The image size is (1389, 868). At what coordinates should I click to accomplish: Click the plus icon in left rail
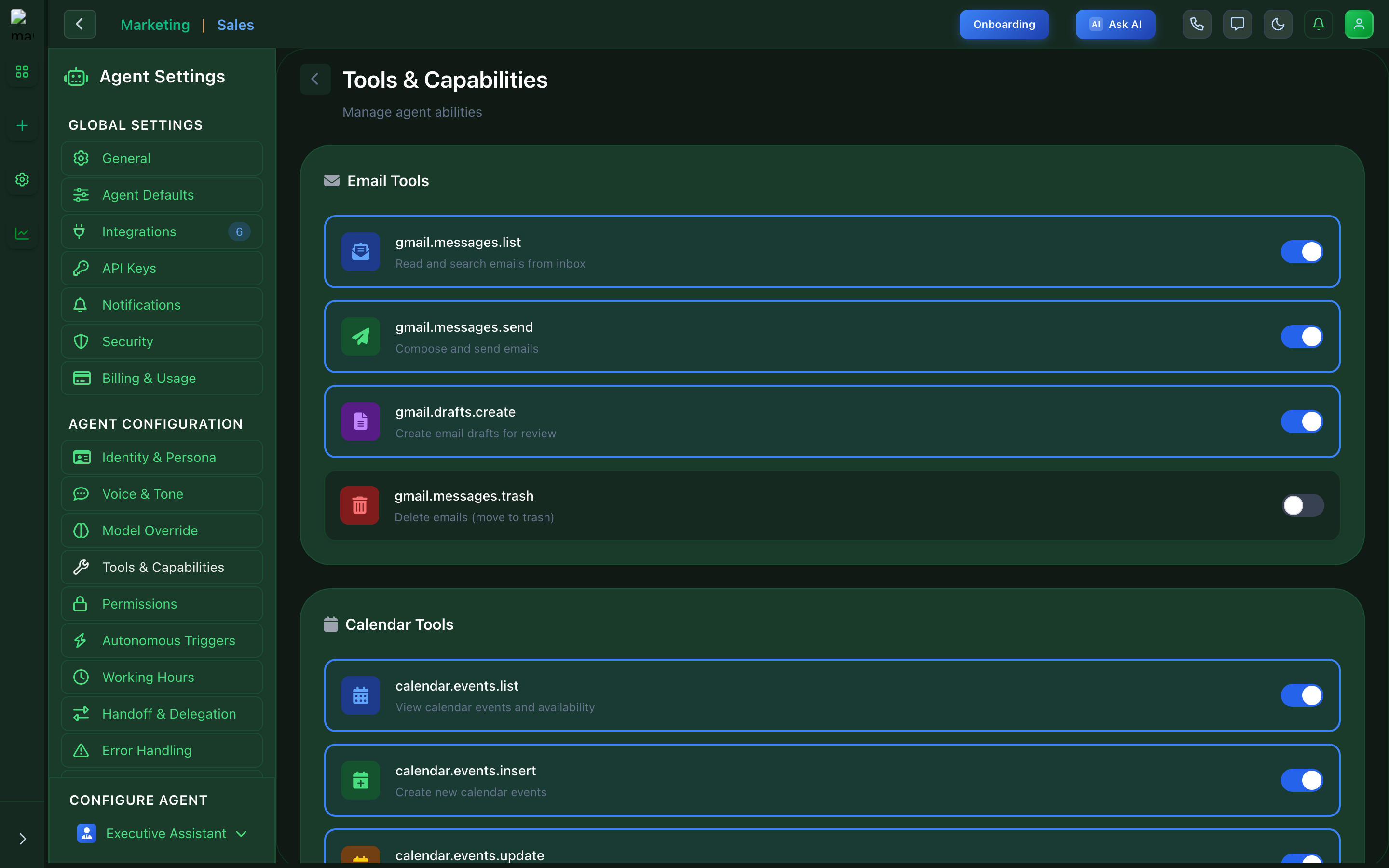(22, 126)
